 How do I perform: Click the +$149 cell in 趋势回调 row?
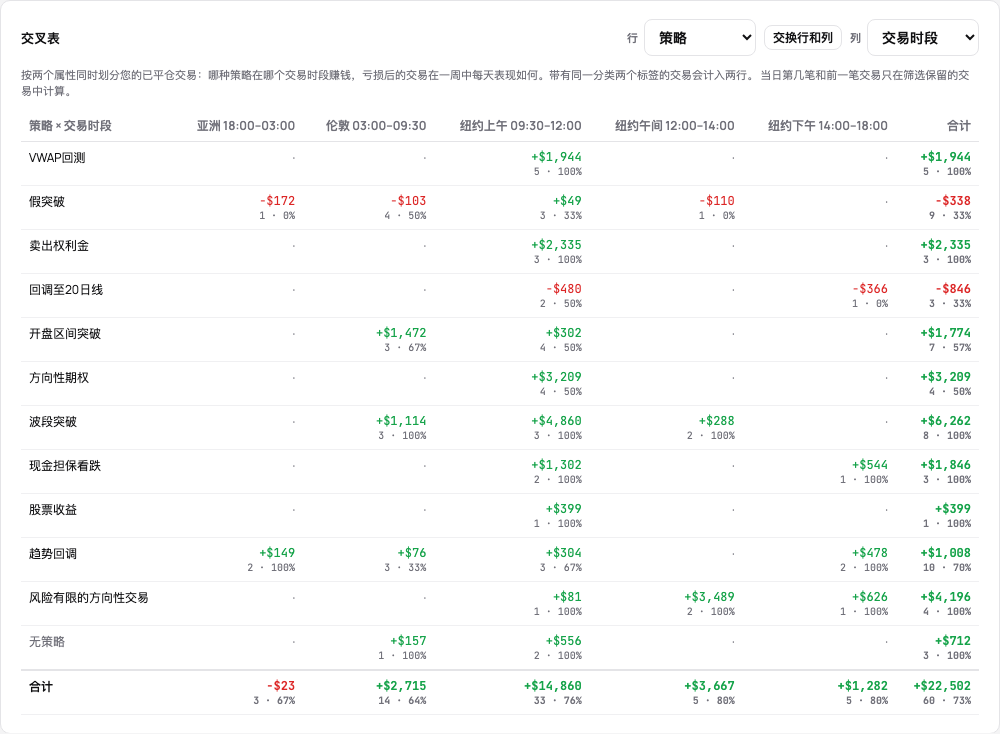click(x=277, y=553)
